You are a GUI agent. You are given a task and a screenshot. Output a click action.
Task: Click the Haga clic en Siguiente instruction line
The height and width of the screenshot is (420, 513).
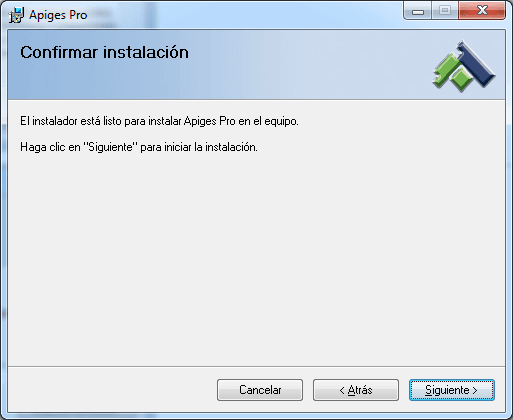pyautogui.click(x=139, y=147)
